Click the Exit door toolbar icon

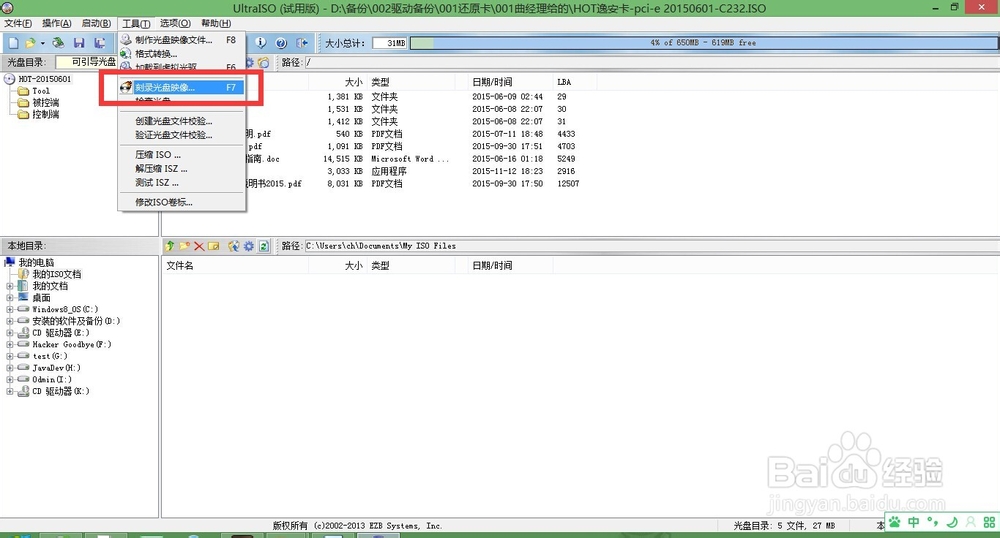[302, 43]
